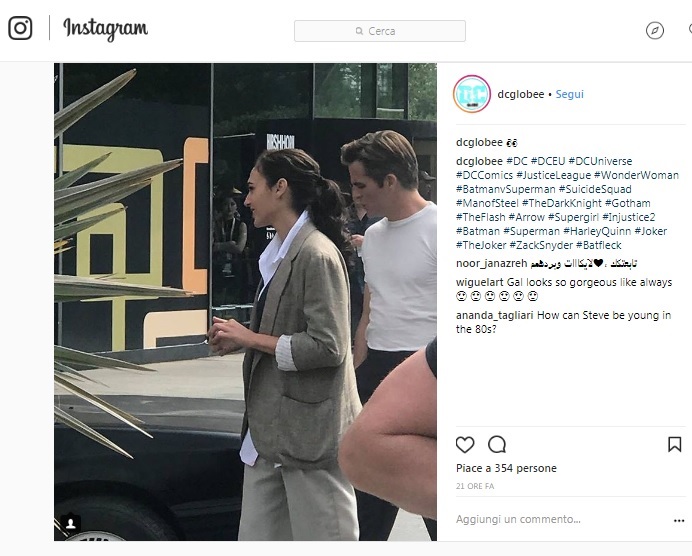
Task: Open the dcglobee username in header
Action: pos(520,94)
